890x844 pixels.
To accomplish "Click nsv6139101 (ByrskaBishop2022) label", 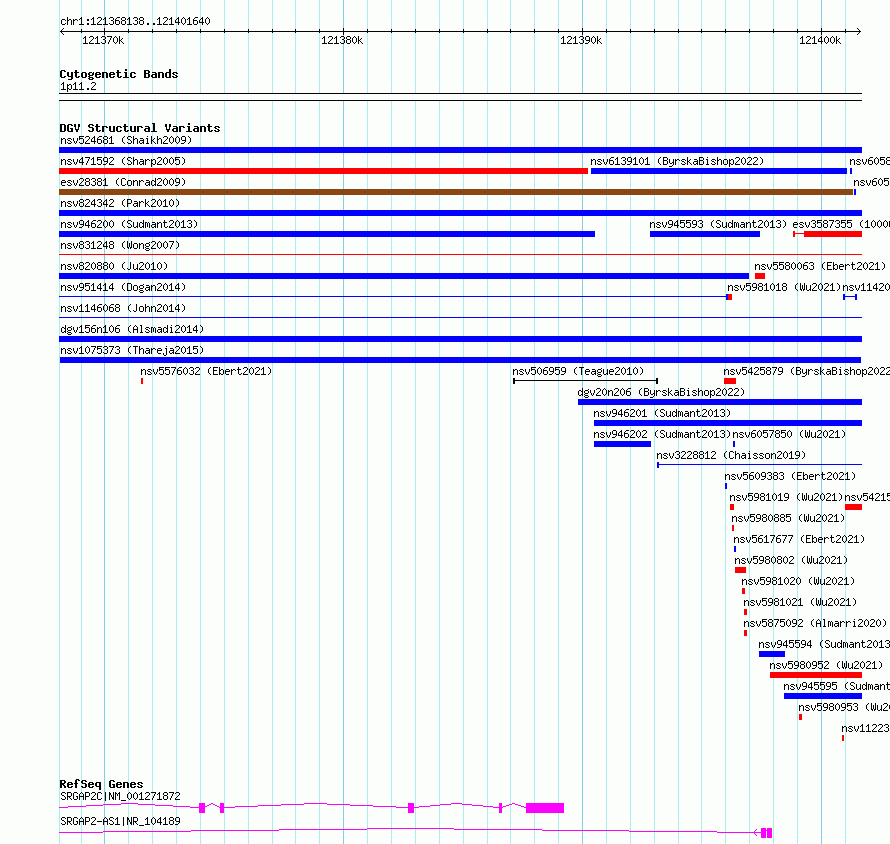I will (x=677, y=161).
